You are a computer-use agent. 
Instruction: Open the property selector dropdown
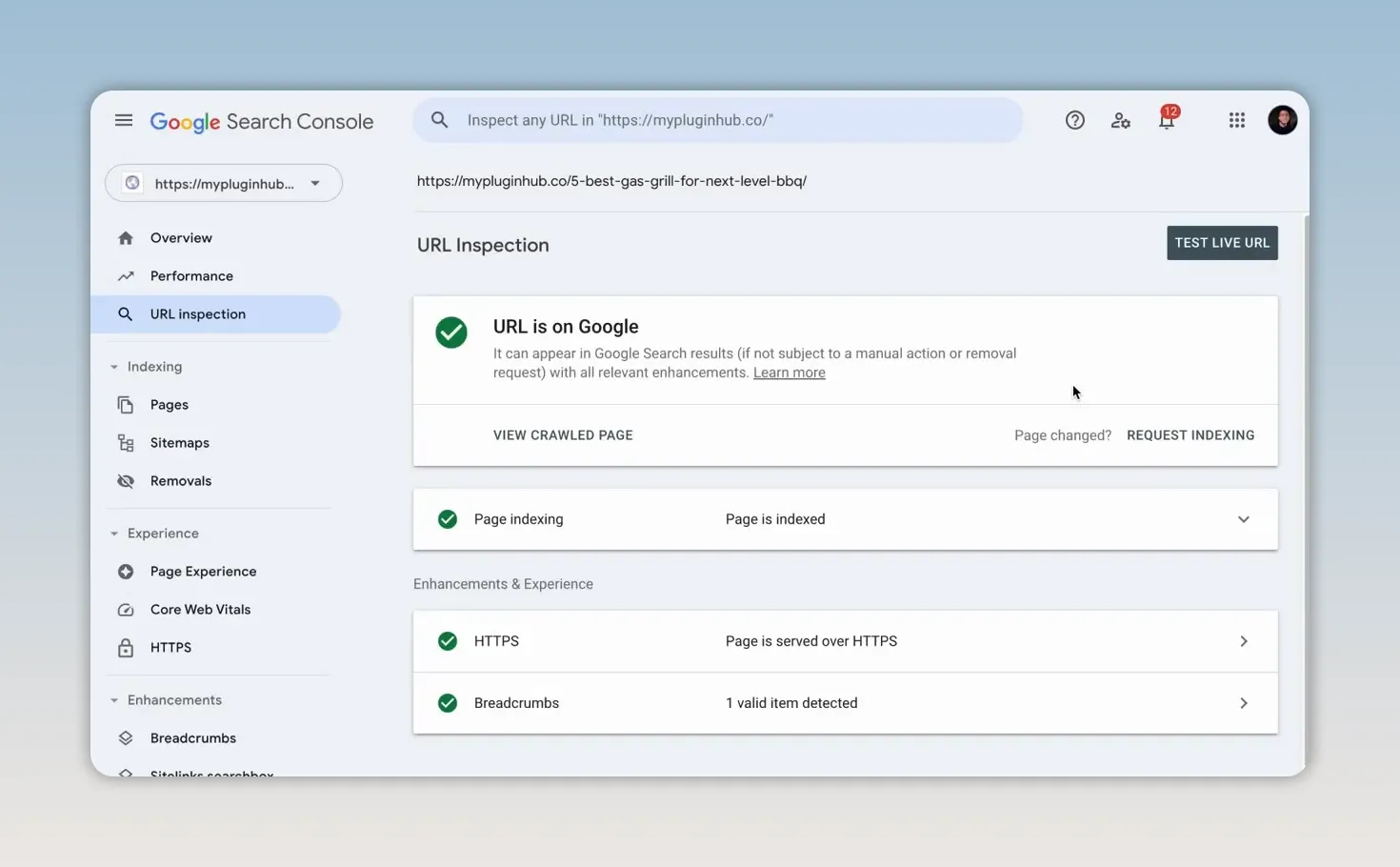pos(224,183)
